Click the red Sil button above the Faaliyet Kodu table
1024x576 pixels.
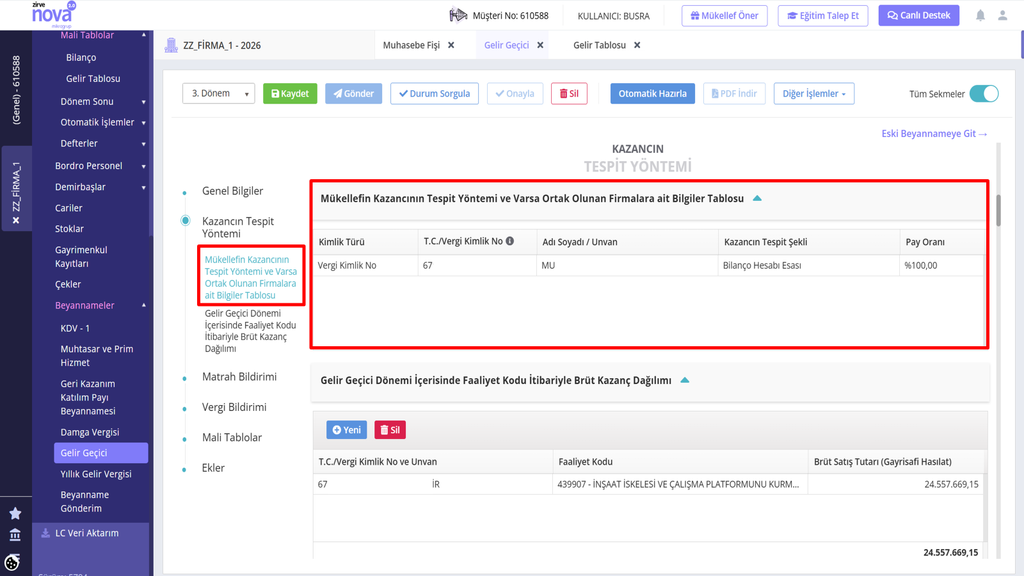[390, 430]
